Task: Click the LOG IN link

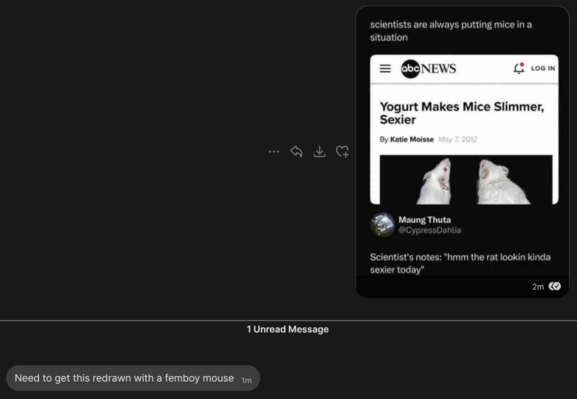Action: (543, 68)
